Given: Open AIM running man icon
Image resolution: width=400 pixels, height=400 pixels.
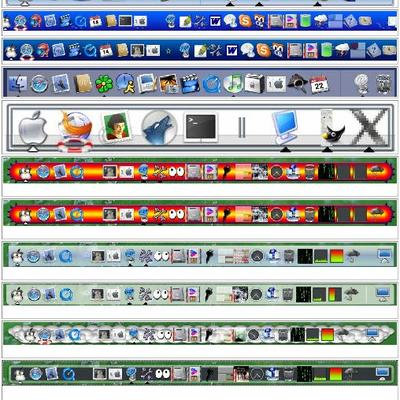Looking at the screenshot, I should (x=125, y=83).
